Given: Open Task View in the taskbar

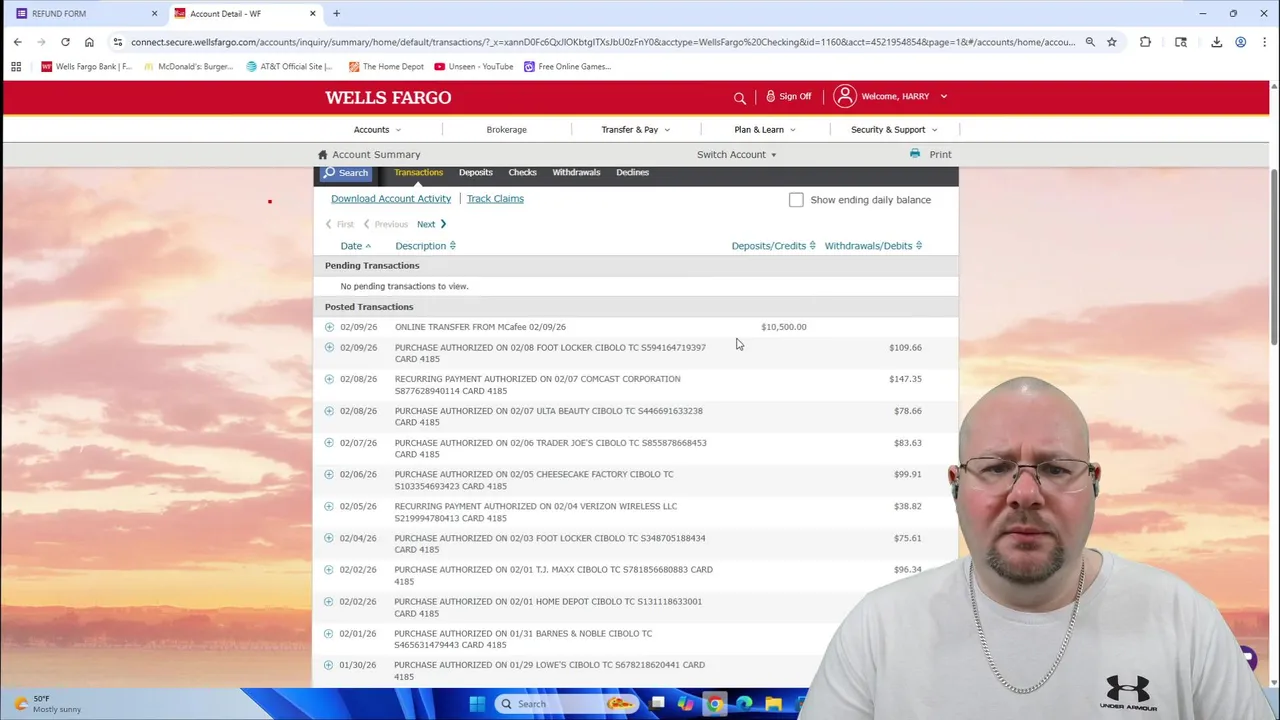Looking at the screenshot, I should pyautogui.click(x=657, y=704).
